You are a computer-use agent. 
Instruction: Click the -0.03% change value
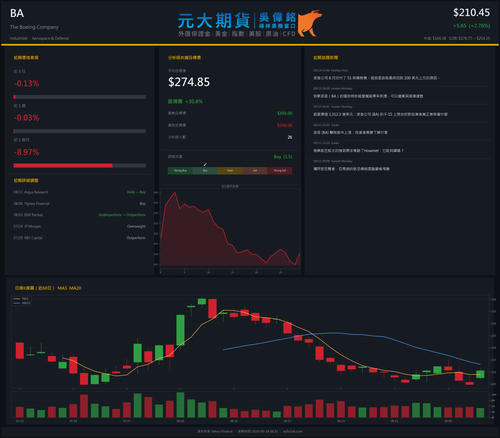point(26,118)
